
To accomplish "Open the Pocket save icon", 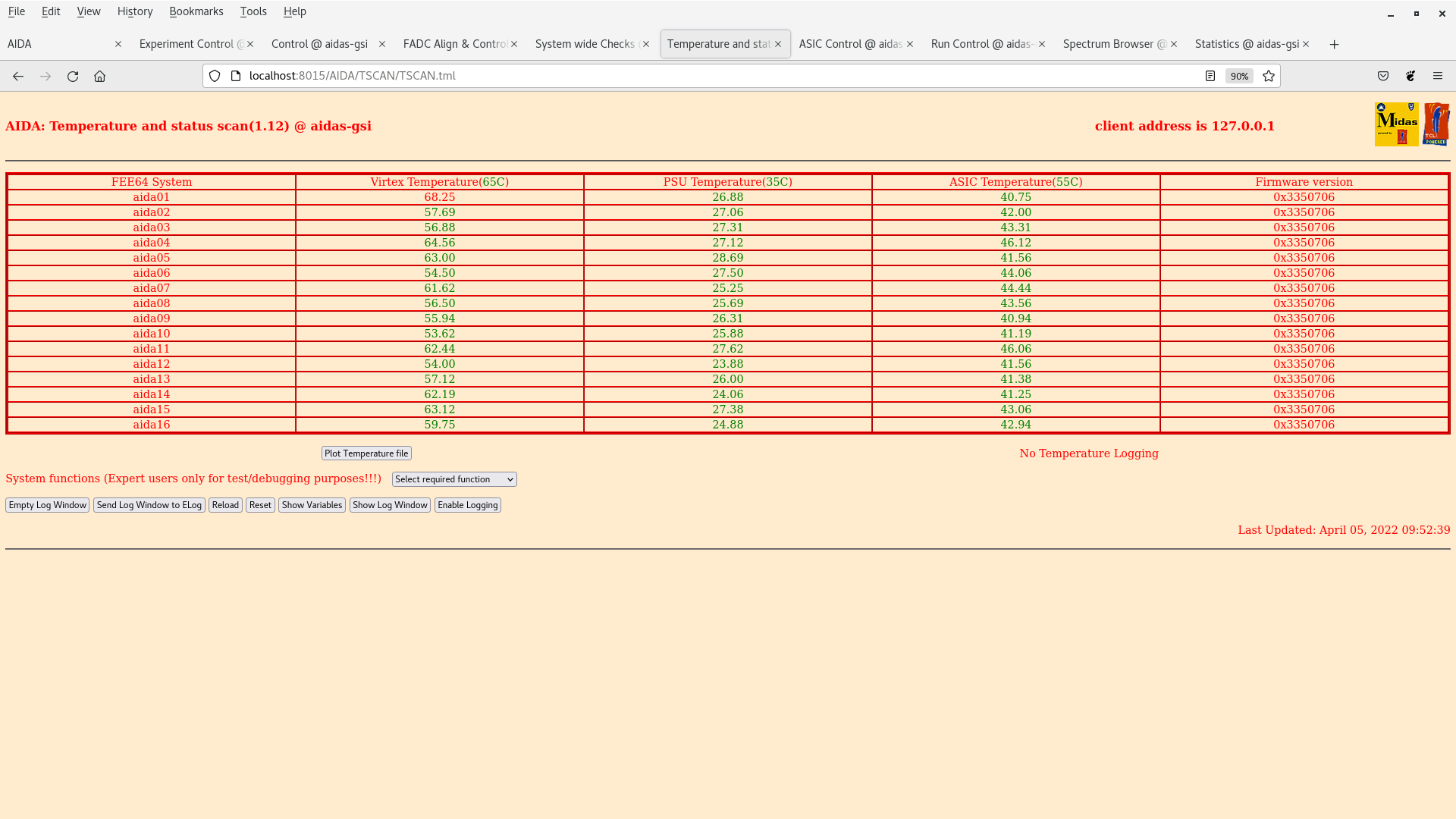I will (1383, 76).
